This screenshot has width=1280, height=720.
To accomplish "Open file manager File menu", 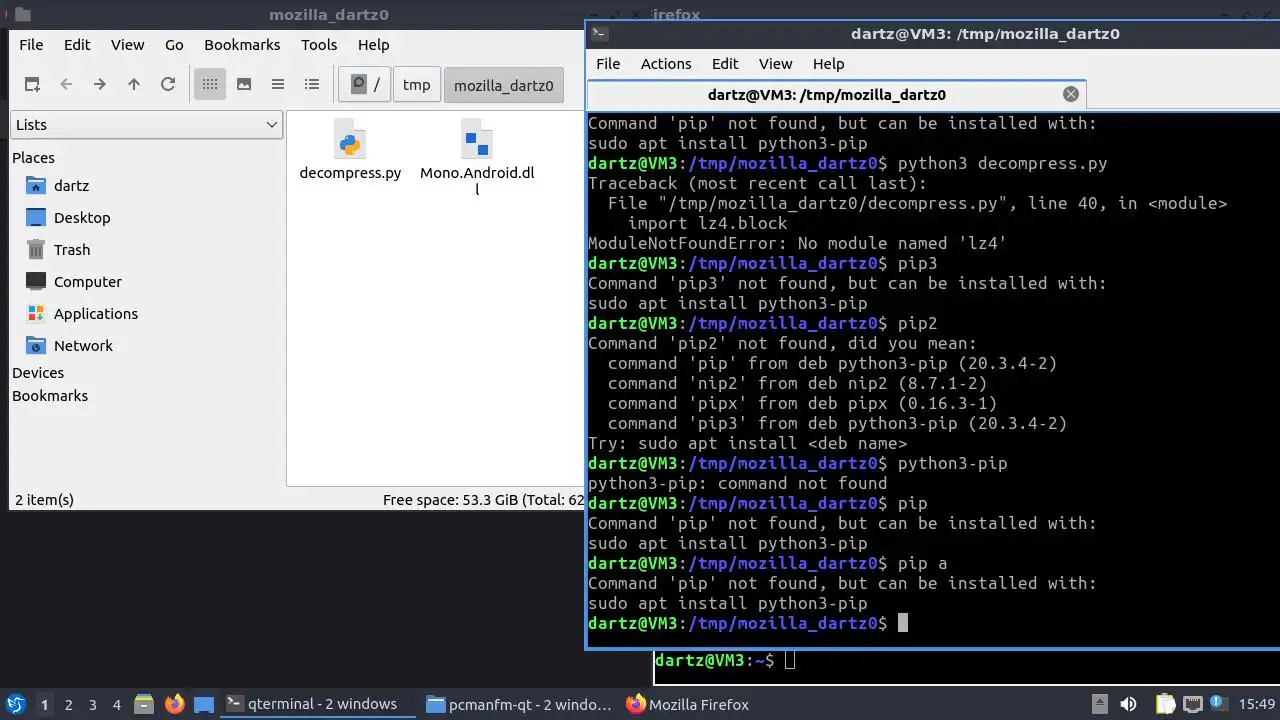I will pyautogui.click(x=31, y=45).
